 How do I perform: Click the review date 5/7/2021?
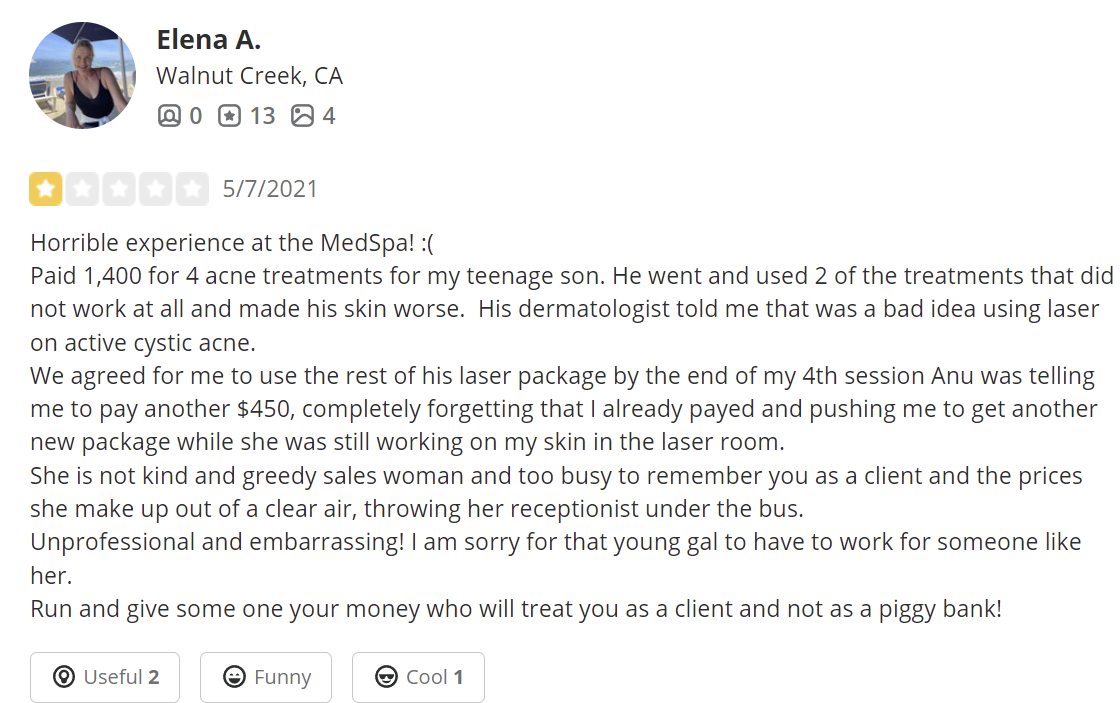click(x=270, y=189)
